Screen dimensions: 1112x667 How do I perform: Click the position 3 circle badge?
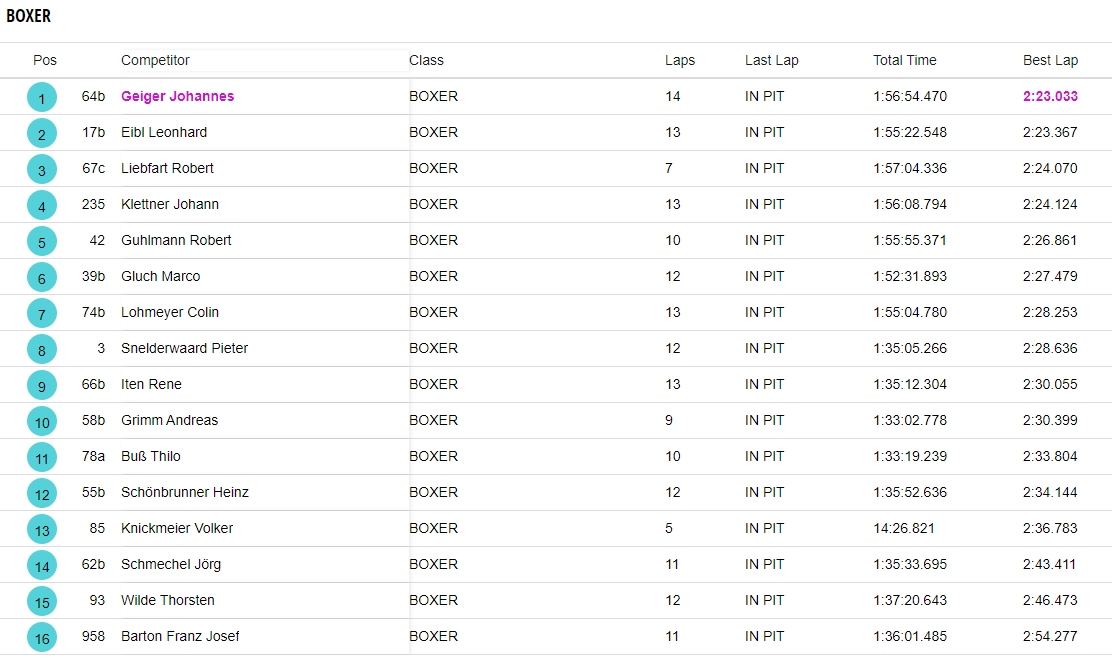(x=42, y=170)
